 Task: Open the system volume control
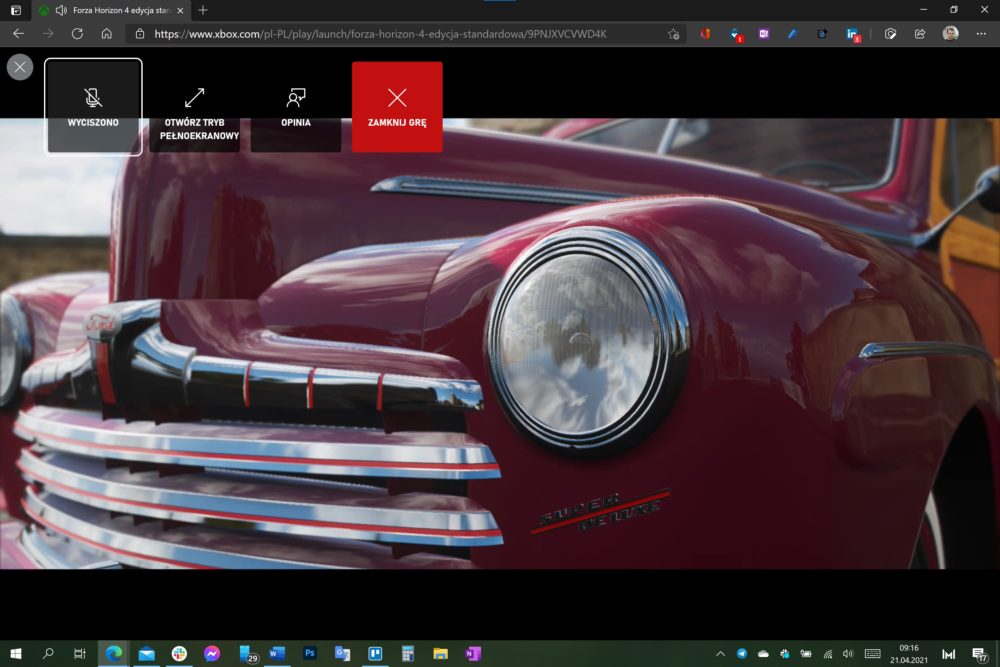click(848, 654)
